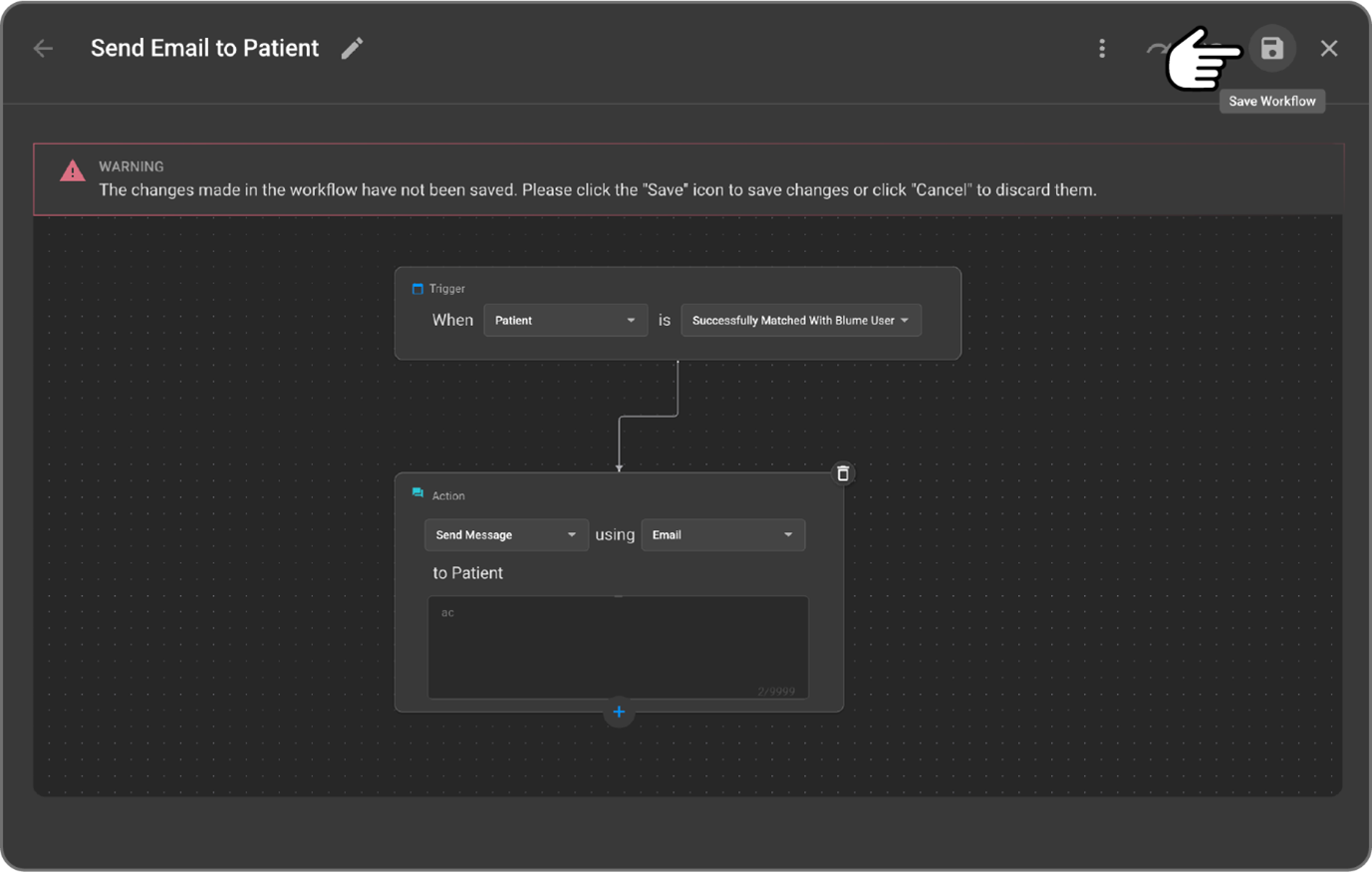
Task: Save the workflow using the disk icon
Action: (x=1271, y=48)
